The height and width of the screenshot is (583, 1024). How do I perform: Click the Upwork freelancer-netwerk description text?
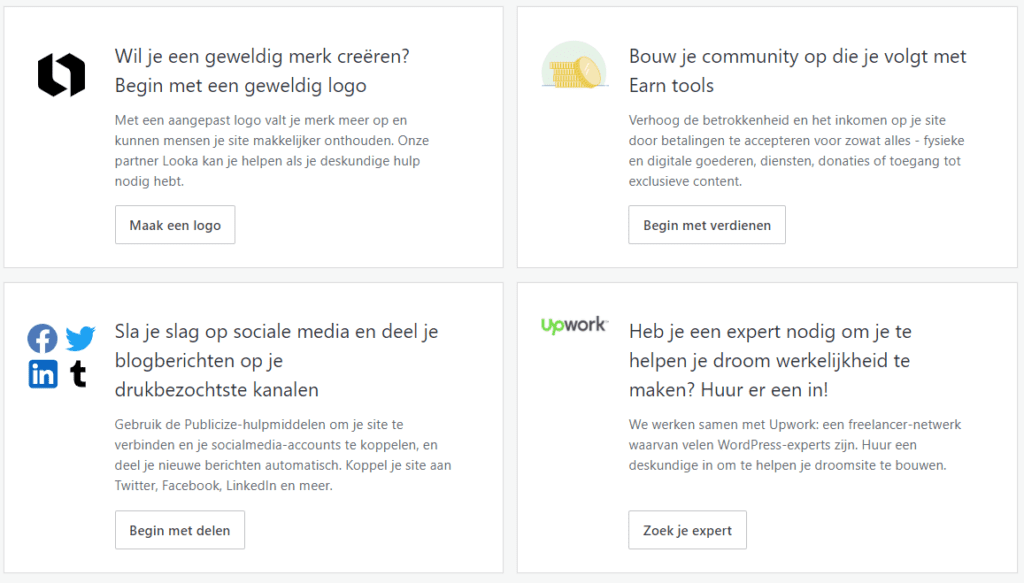(x=795, y=445)
